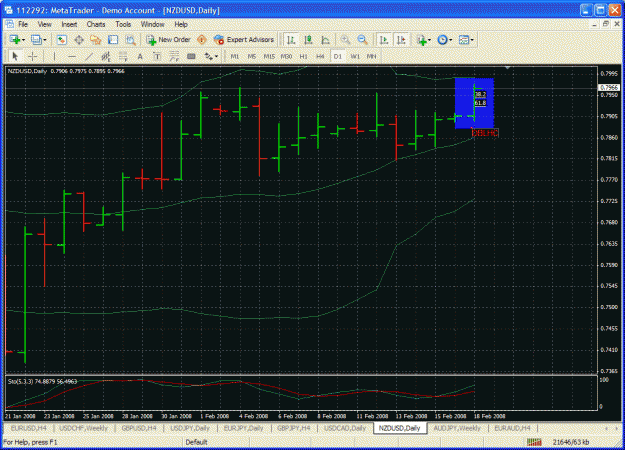Select the Equidistant Channel tool
The width and height of the screenshot is (625, 450).
tap(106, 57)
